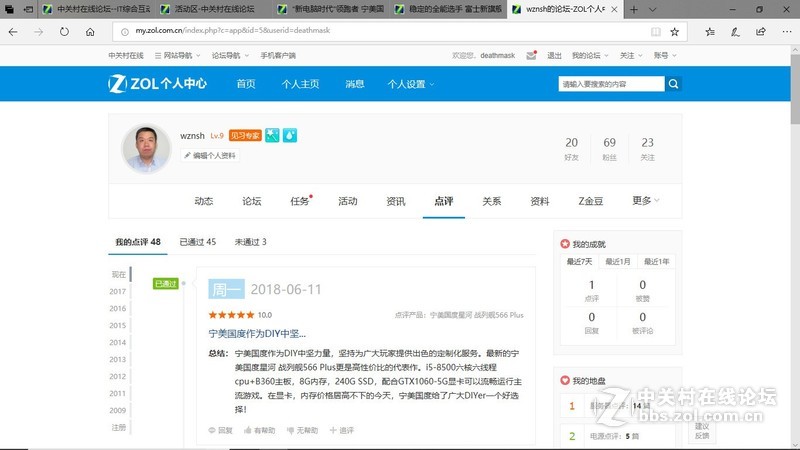Viewport: 800px width, 450px height.
Task: Open the 个人设置 dropdown menu
Action: (411, 84)
